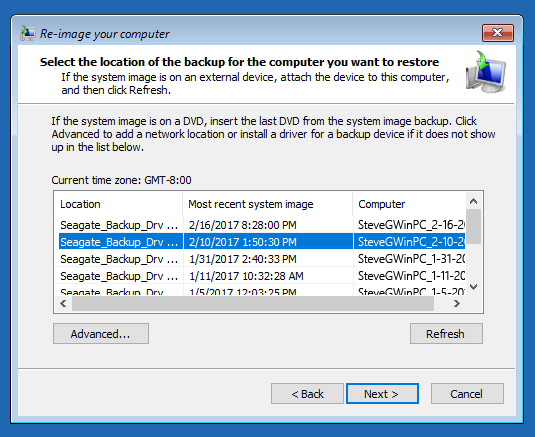This screenshot has height=437, width=535.
Task: Click SteveGWinPC_2-16 computer entry
Action: click(x=411, y=225)
